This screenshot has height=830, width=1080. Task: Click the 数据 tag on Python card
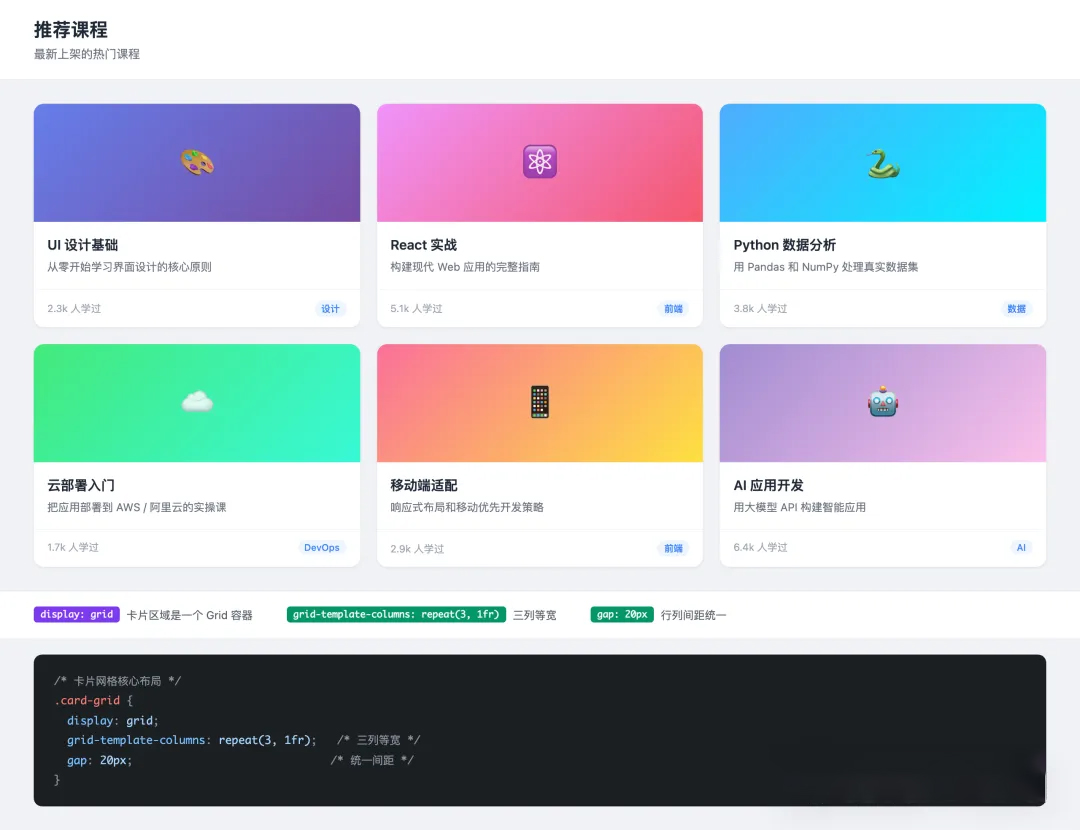1017,309
